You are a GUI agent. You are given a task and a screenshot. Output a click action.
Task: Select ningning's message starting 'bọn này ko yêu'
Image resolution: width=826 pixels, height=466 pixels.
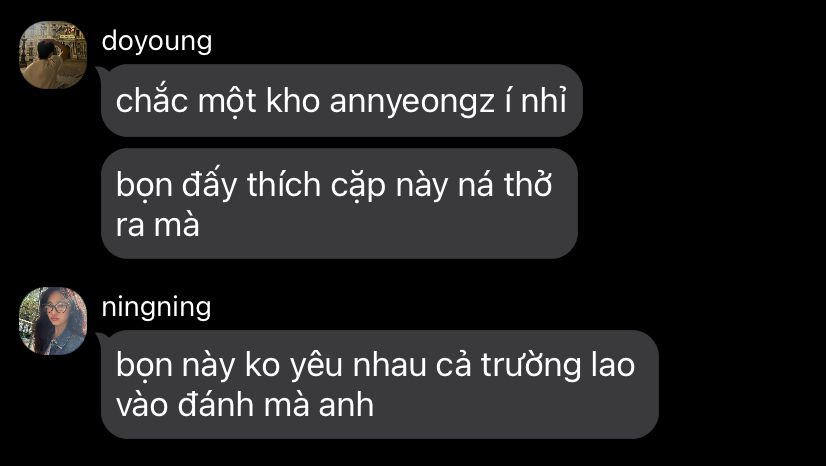coord(380,384)
